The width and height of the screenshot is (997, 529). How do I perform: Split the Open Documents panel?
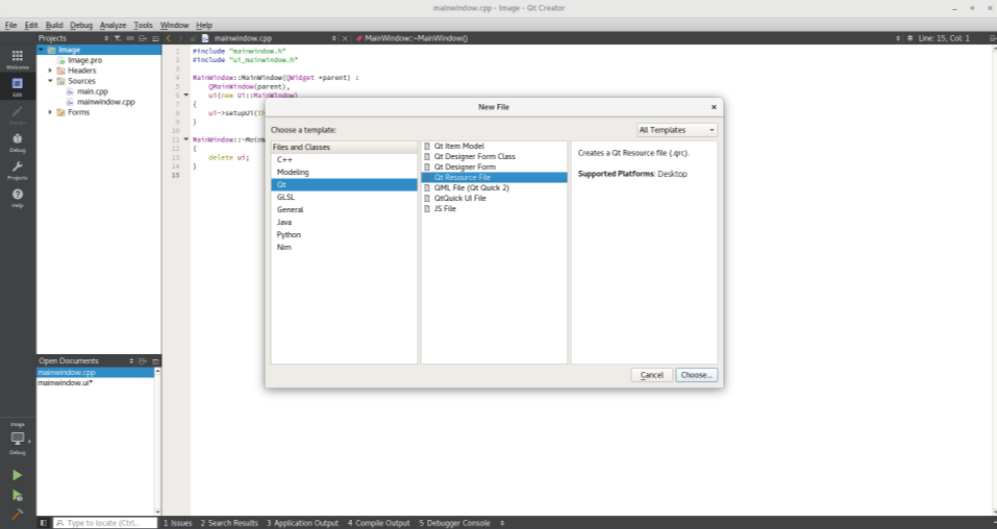pyautogui.click(x=143, y=361)
